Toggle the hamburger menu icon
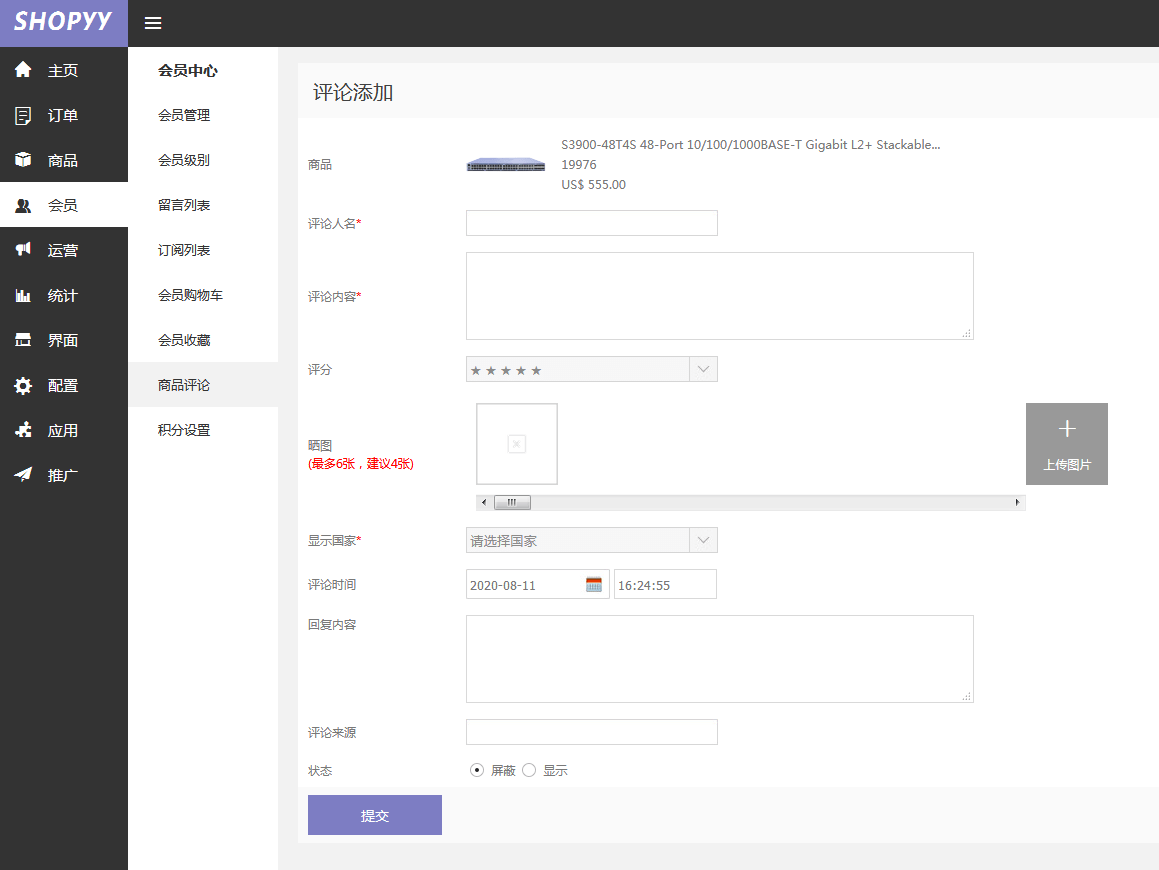The image size is (1159, 870). (x=153, y=23)
